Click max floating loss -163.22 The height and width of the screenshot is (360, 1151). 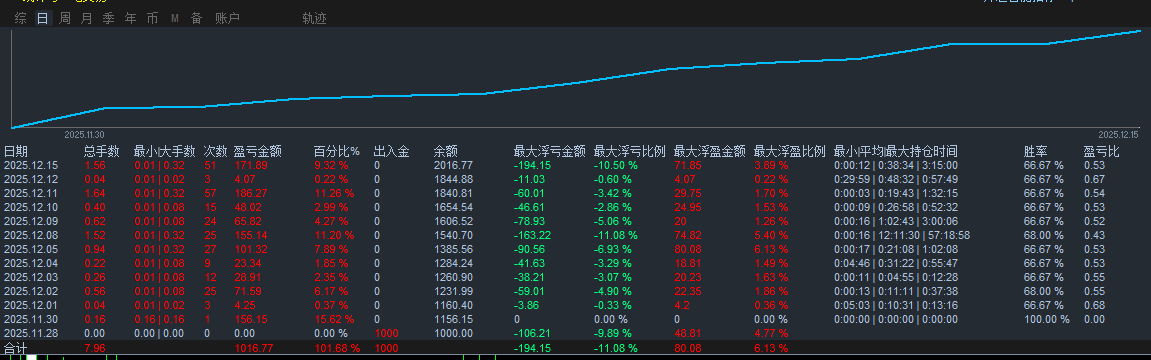[x=531, y=235]
